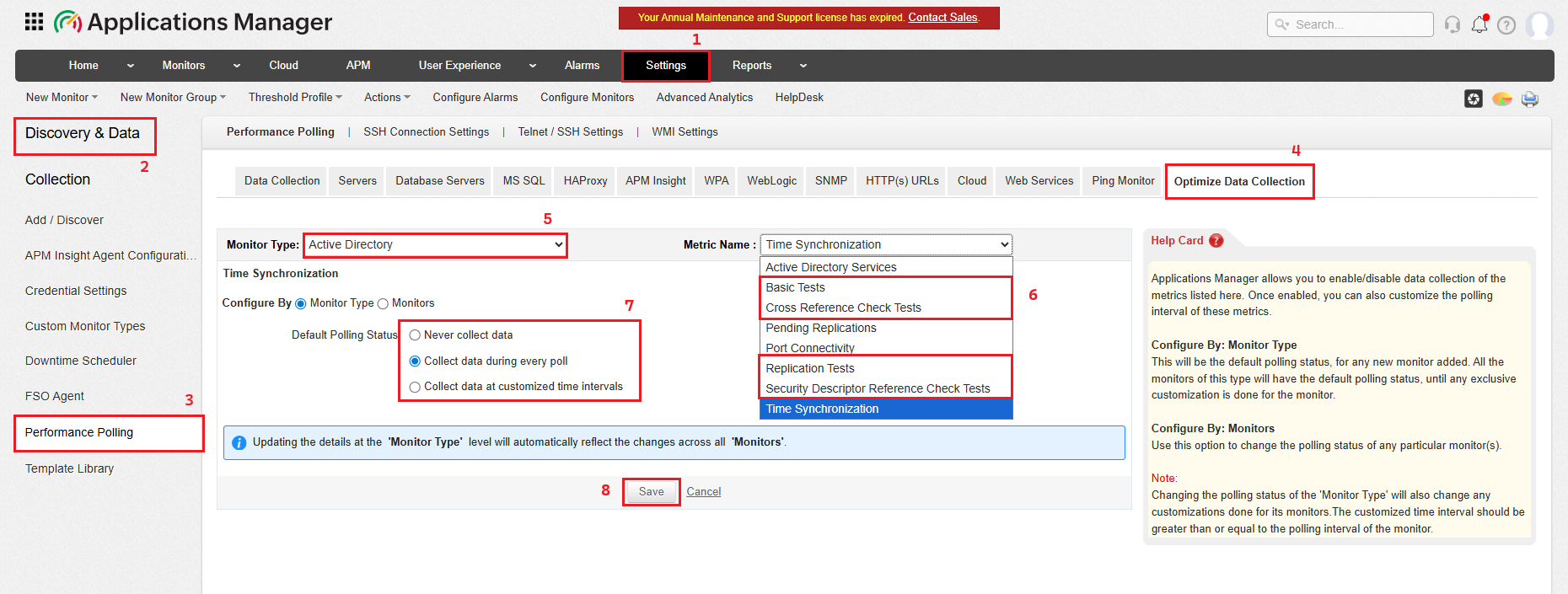Select Active Directory Services in the metric list
The width and height of the screenshot is (1568, 594).
click(886, 268)
